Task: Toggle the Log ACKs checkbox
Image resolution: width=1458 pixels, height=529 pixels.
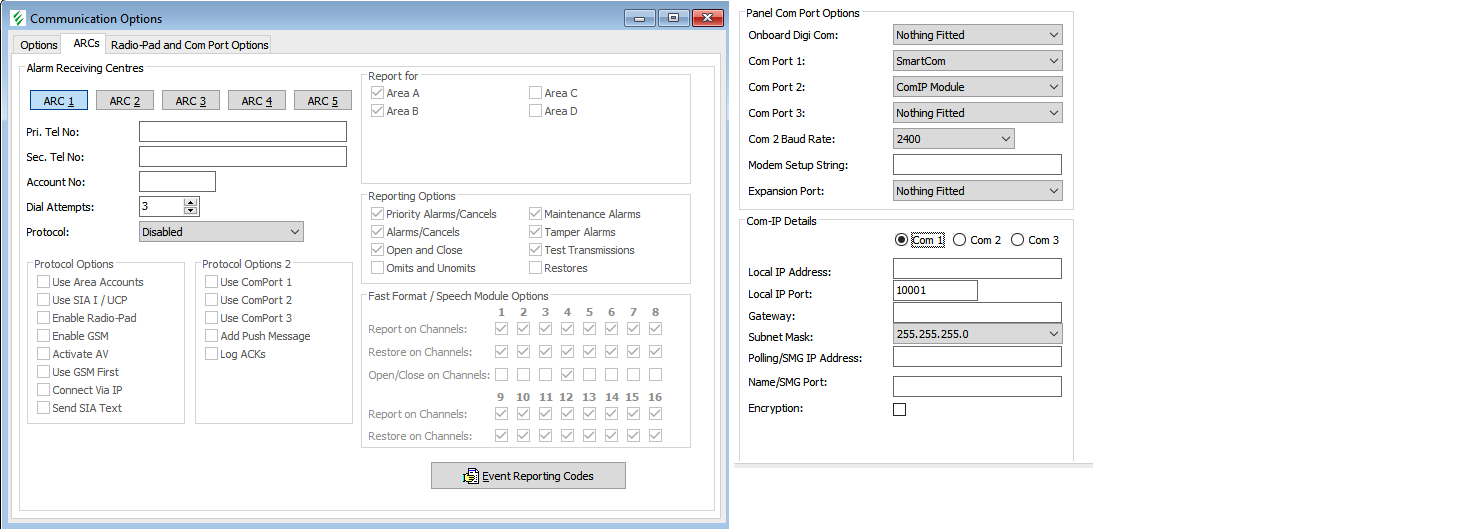Action: pos(212,354)
